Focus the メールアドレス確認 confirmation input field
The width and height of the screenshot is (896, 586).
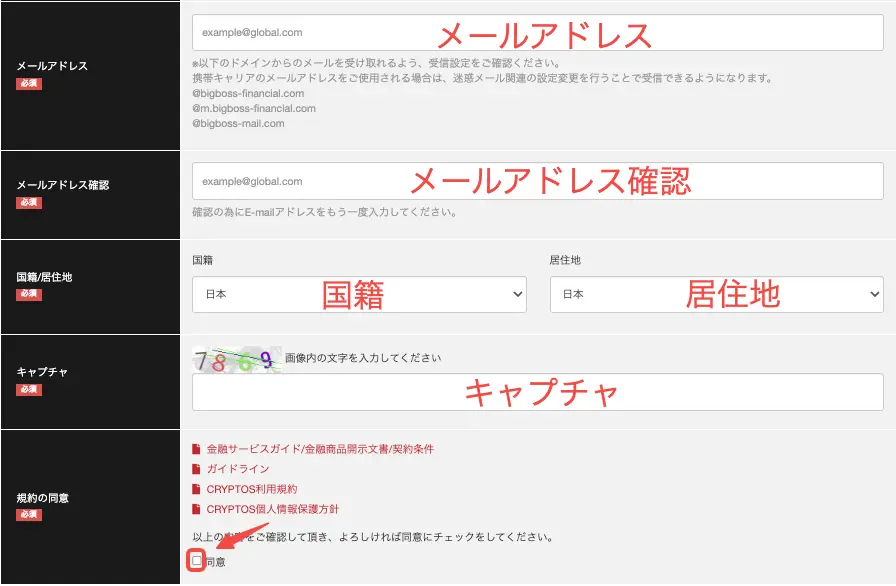point(538,181)
